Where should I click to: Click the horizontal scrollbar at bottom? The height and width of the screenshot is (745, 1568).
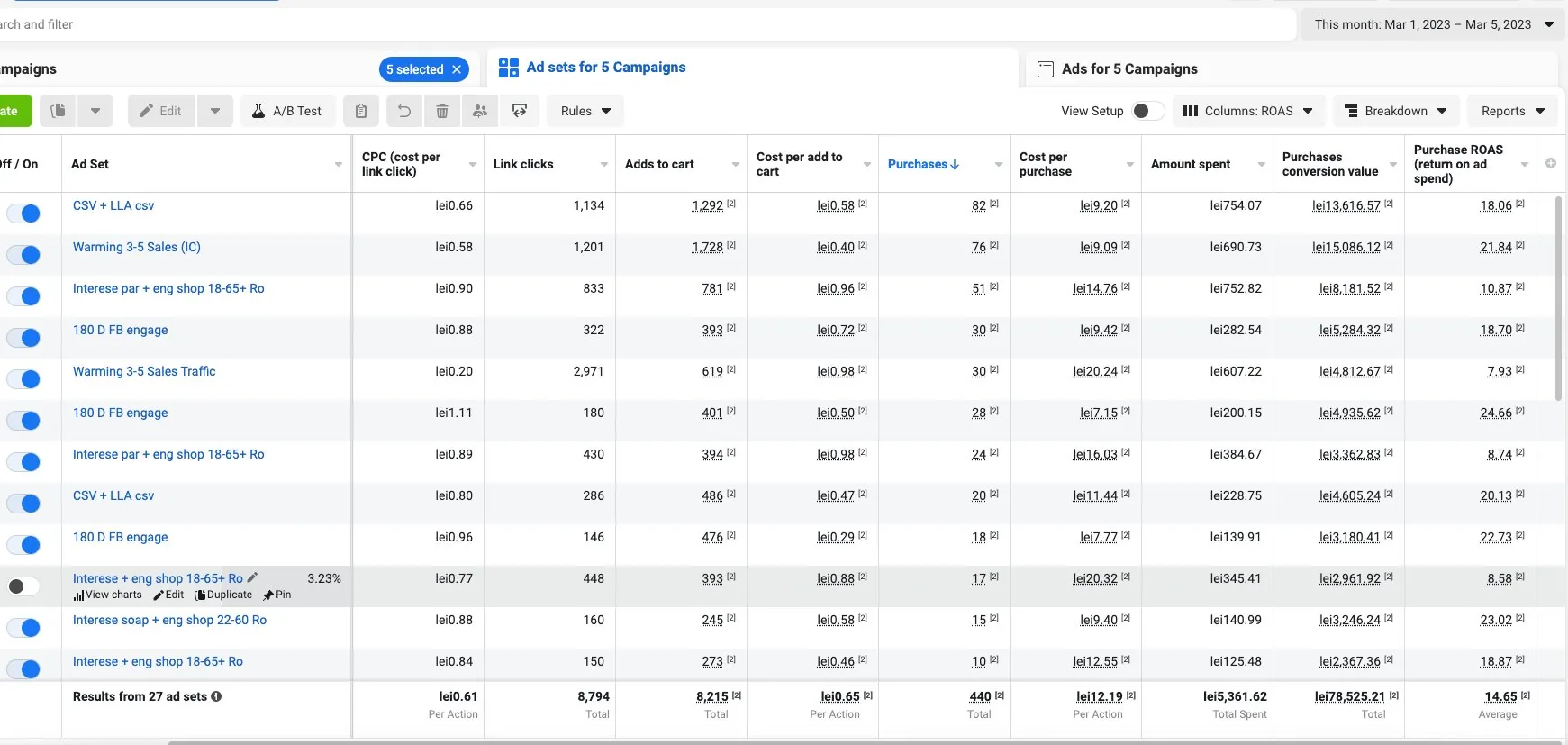coord(865,742)
